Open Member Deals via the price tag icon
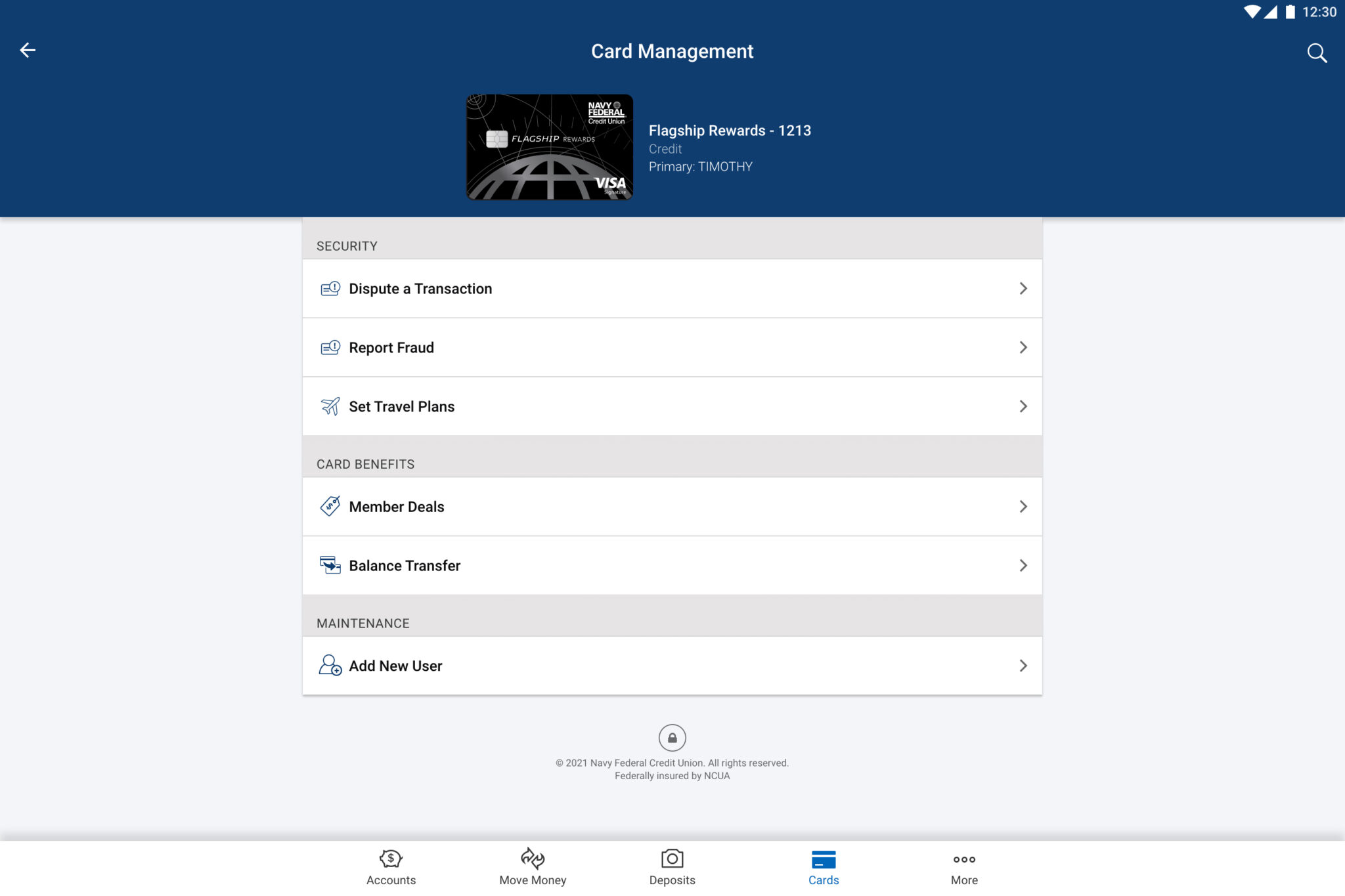 330,506
